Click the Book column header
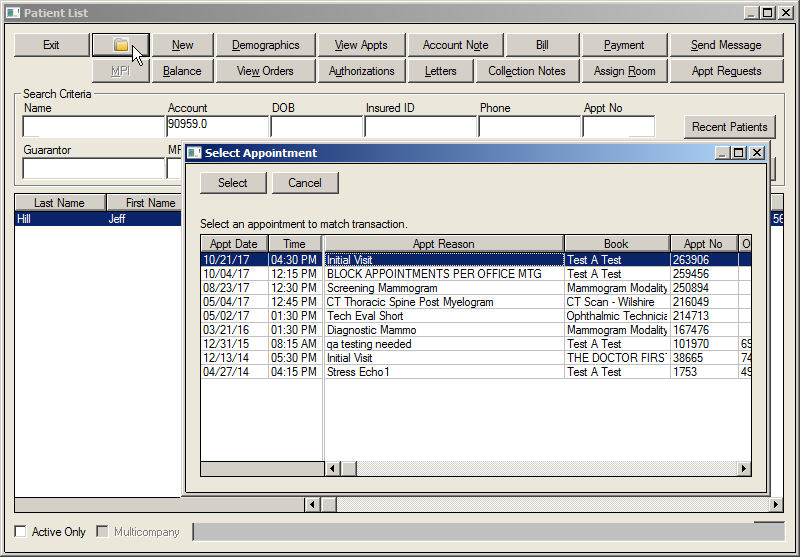800x557 pixels. [x=616, y=244]
